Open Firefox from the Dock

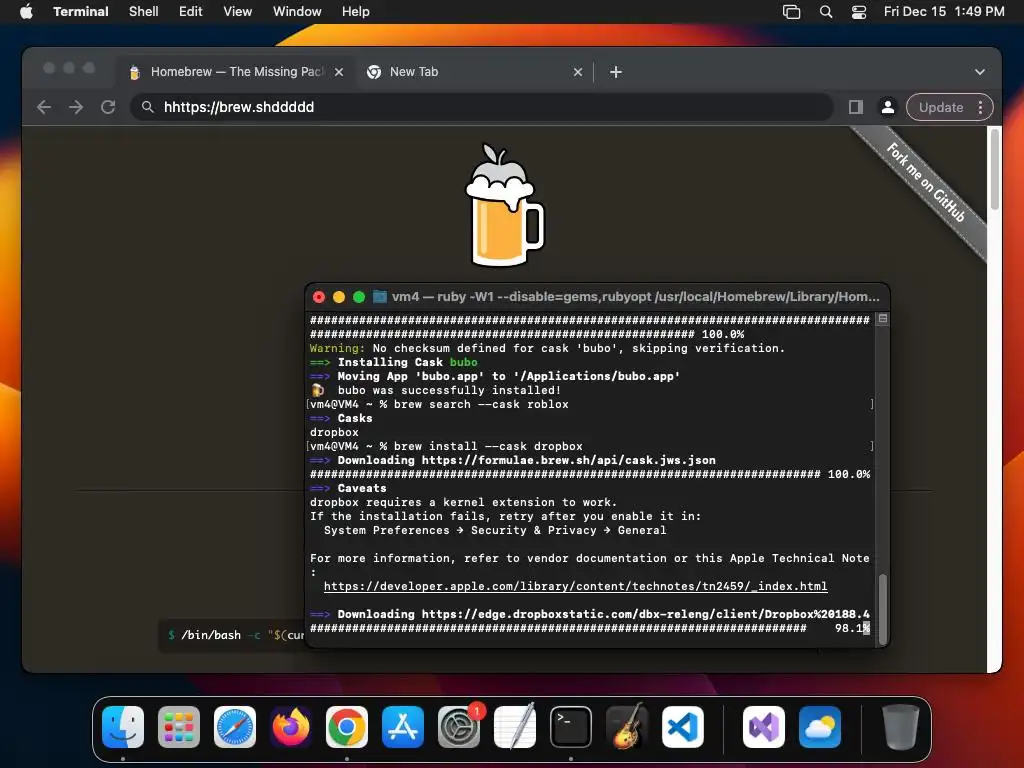[x=291, y=727]
